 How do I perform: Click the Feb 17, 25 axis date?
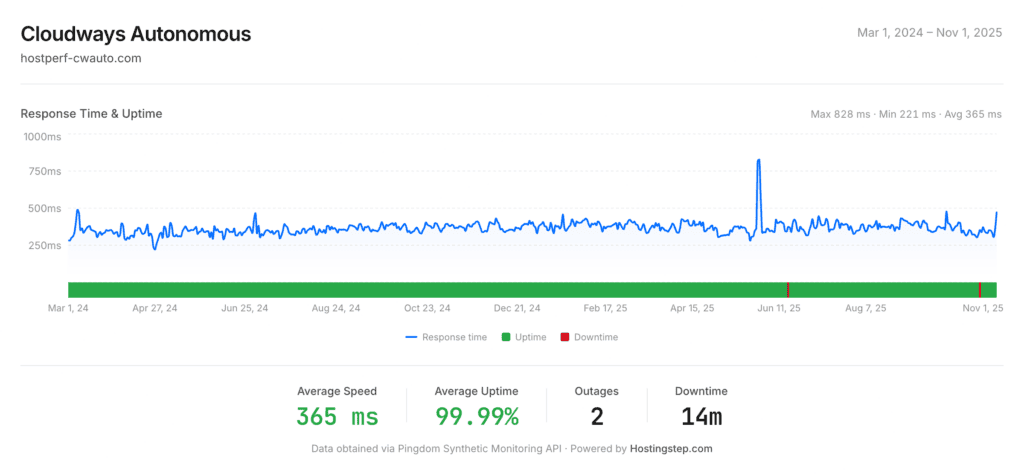605,308
